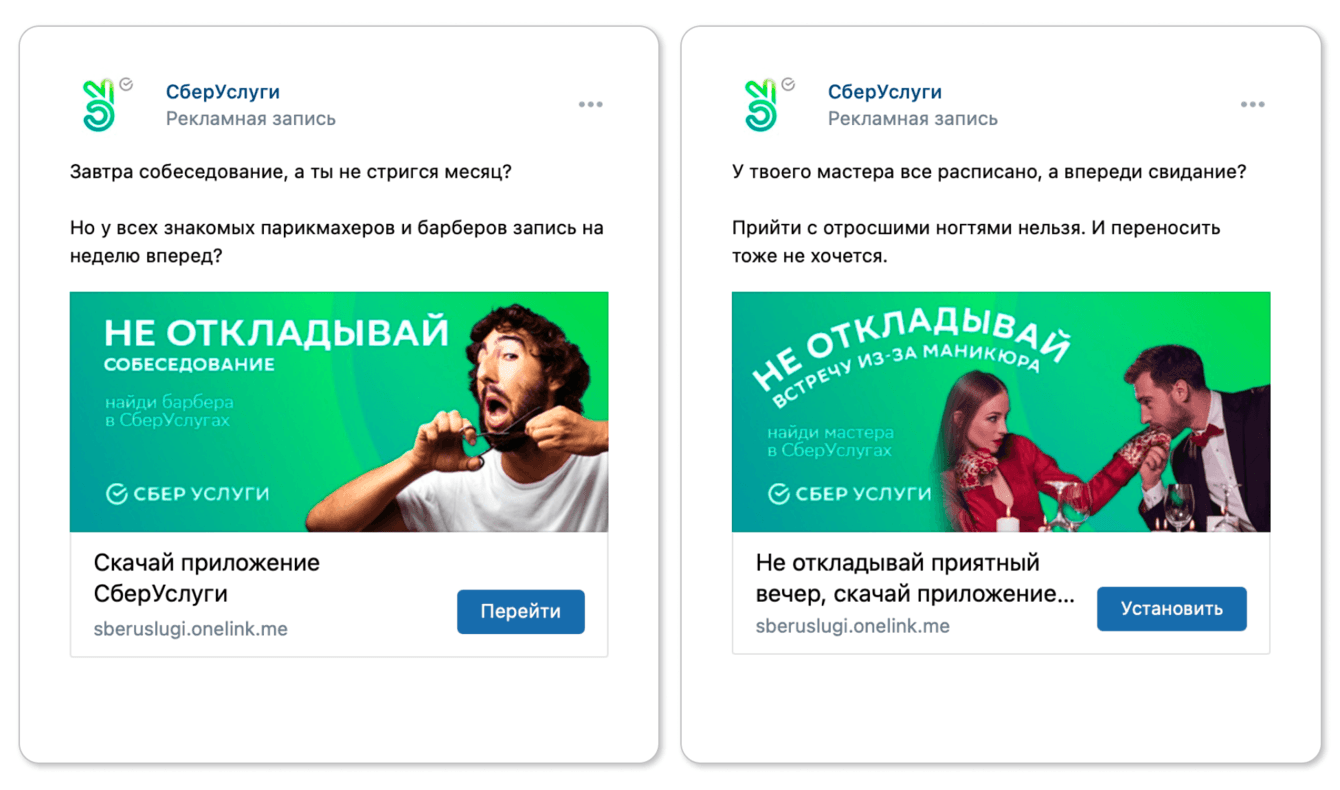Click the Сбер Услуги logo on the barber banner
Image resolution: width=1340 pixels, height=790 pixels.
[187, 494]
